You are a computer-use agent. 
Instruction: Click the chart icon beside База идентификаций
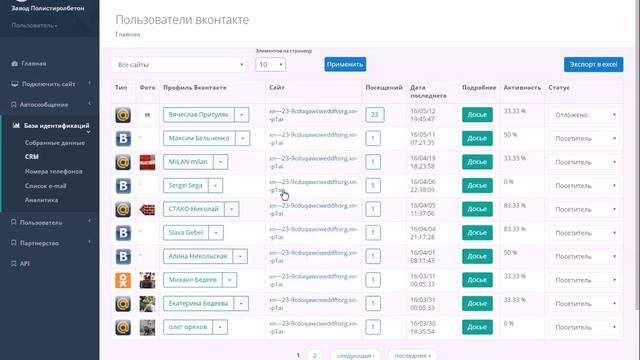point(16,125)
